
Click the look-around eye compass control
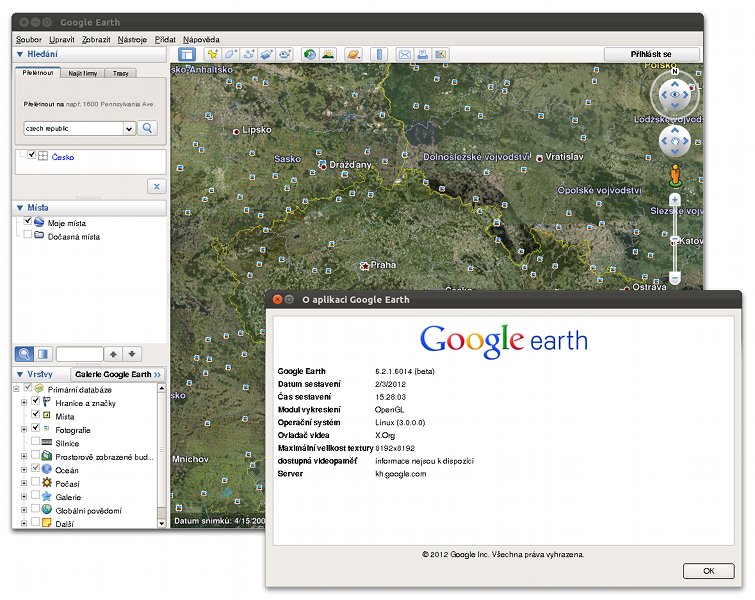pos(675,94)
